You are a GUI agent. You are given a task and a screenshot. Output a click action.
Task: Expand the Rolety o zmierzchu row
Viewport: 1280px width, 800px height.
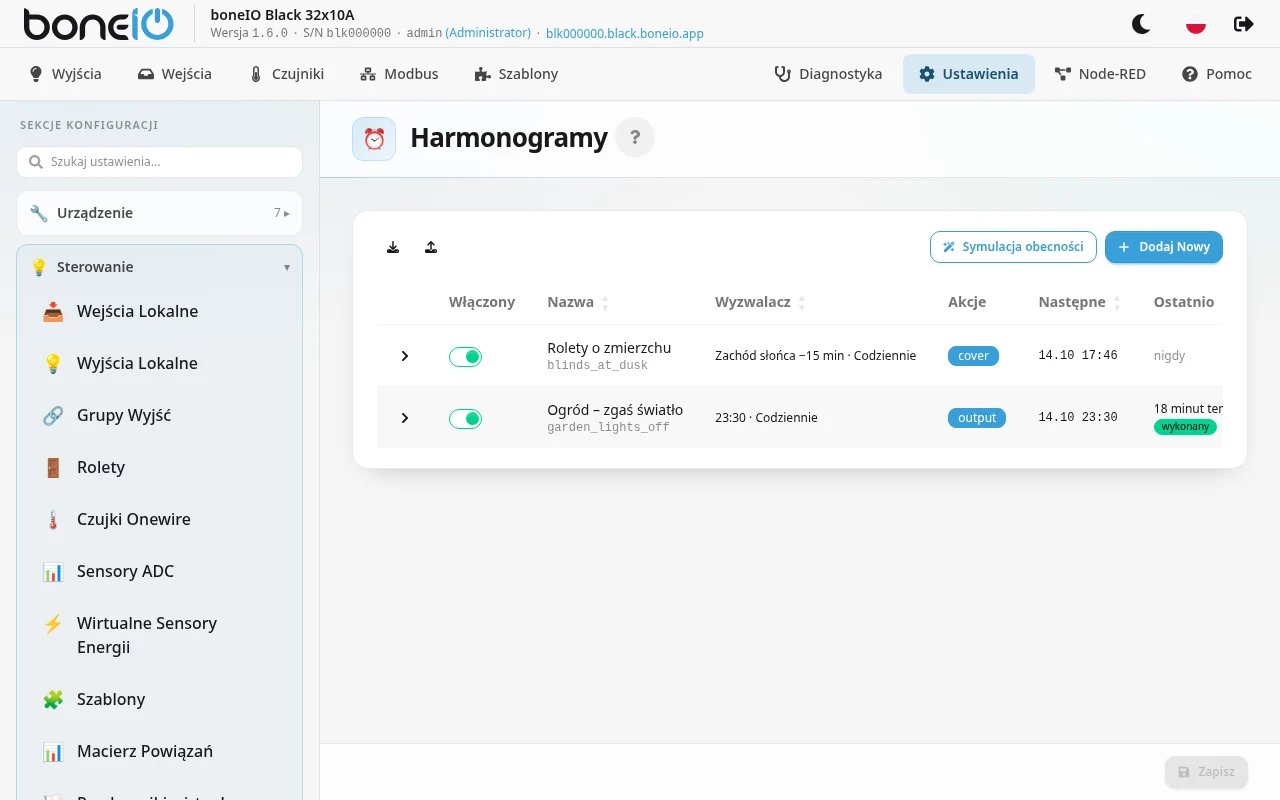click(x=404, y=356)
